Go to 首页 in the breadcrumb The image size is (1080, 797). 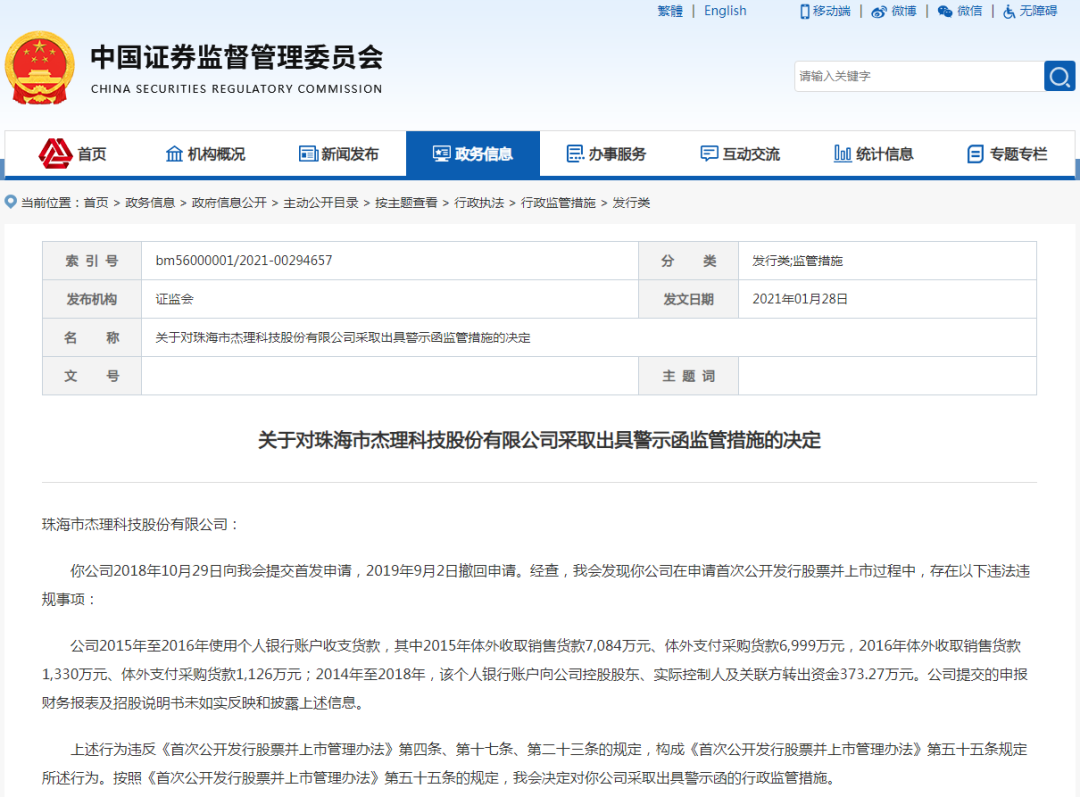[96, 203]
